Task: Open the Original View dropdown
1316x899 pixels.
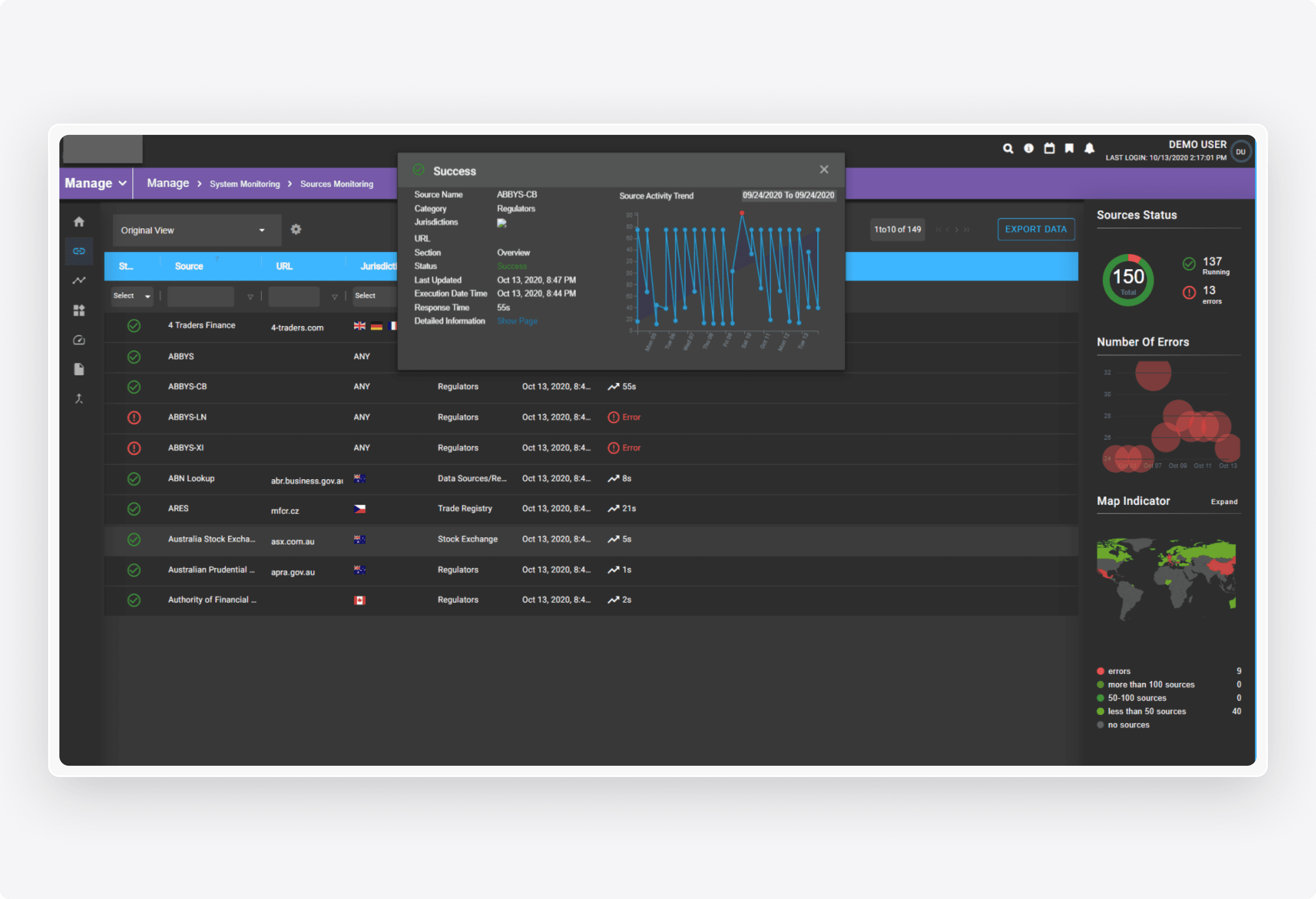Action: pos(197,230)
